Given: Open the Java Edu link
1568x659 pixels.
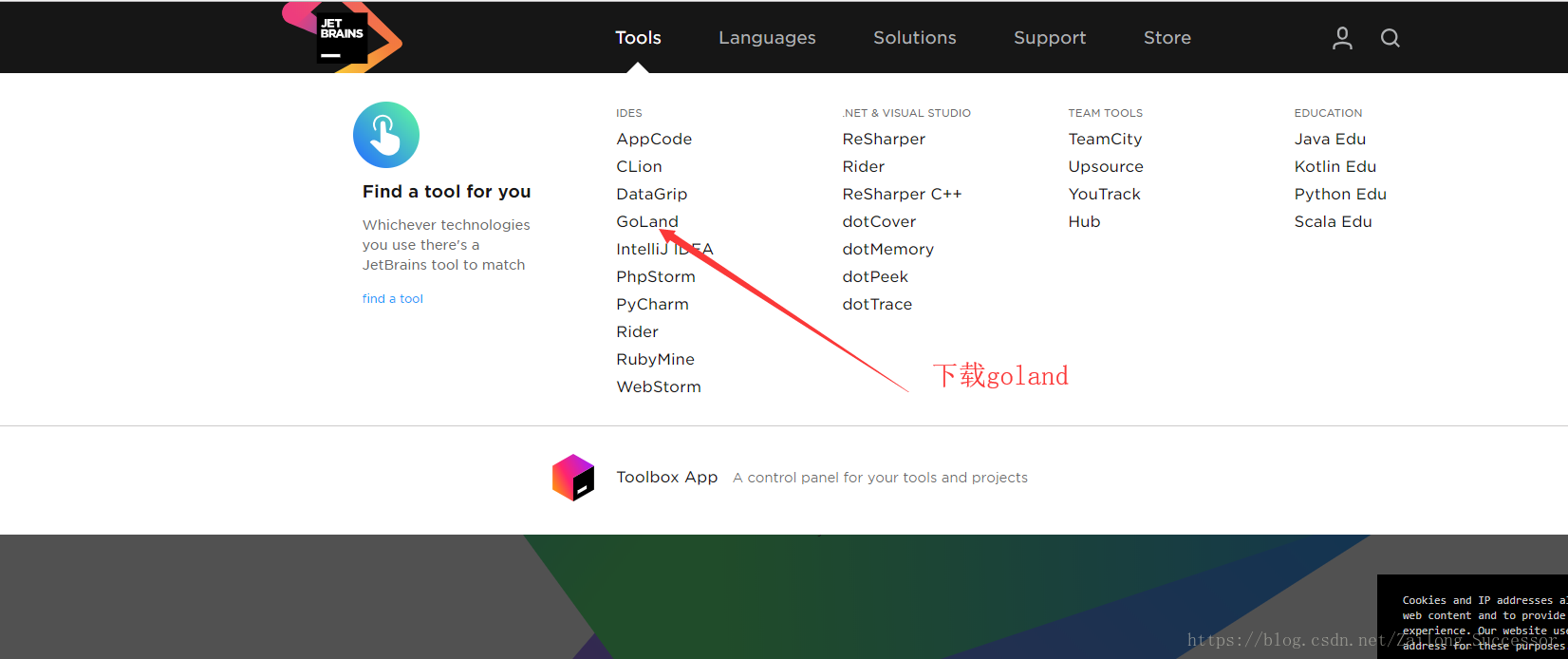Looking at the screenshot, I should click(1330, 139).
